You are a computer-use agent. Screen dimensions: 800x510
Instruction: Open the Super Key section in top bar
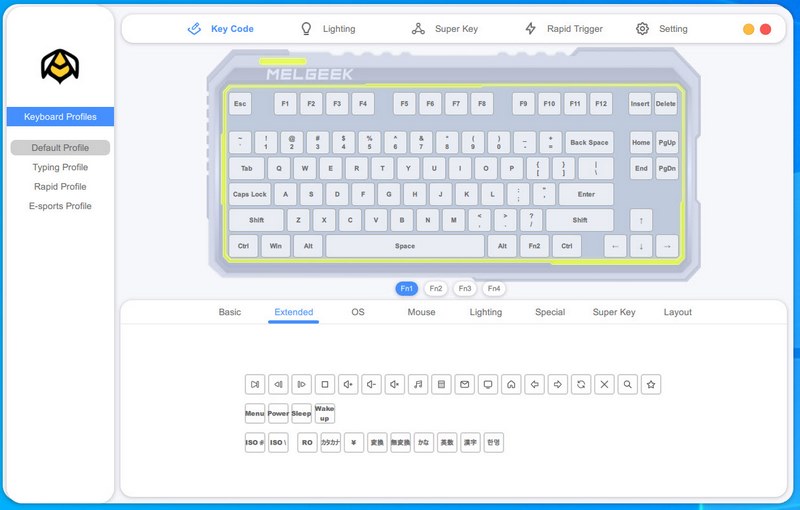click(445, 29)
